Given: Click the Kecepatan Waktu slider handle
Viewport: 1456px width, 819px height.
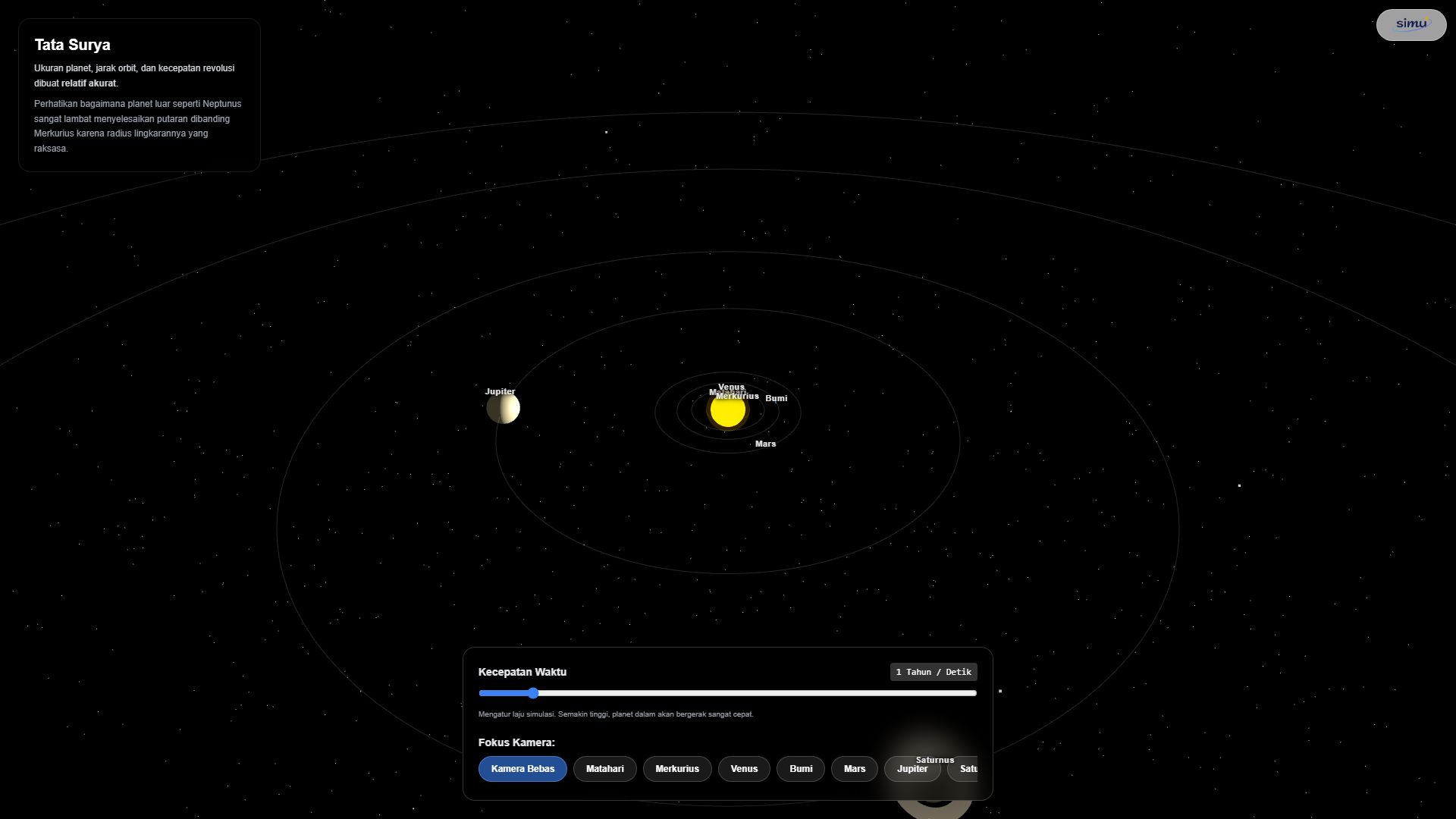Looking at the screenshot, I should [x=533, y=693].
